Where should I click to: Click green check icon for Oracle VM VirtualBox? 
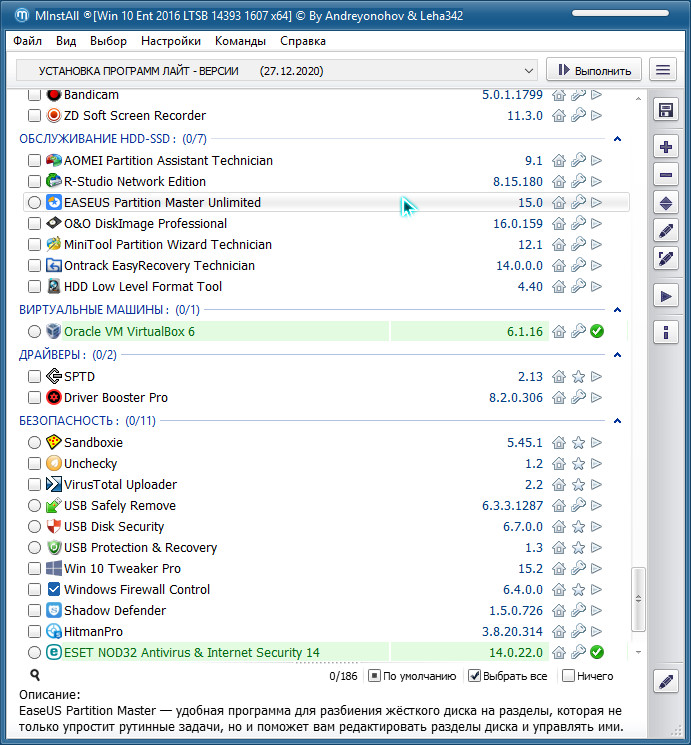[597, 331]
